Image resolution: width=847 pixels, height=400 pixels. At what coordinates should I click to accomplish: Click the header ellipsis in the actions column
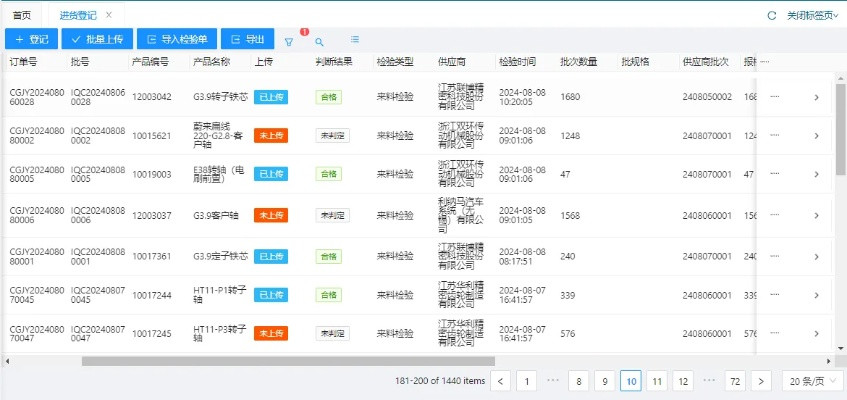(765, 62)
